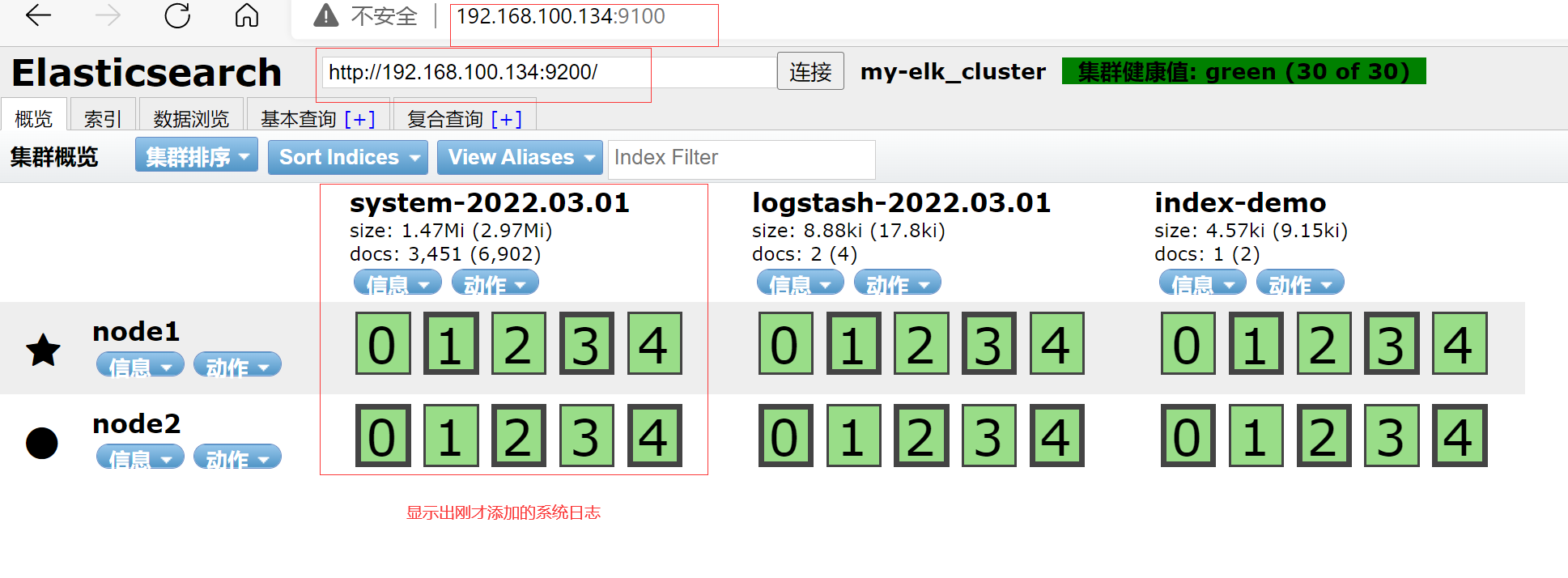Screen dimensions: 1568x578
Task: Open the 数据浏览 browser tab
Action: pyautogui.click(x=191, y=115)
